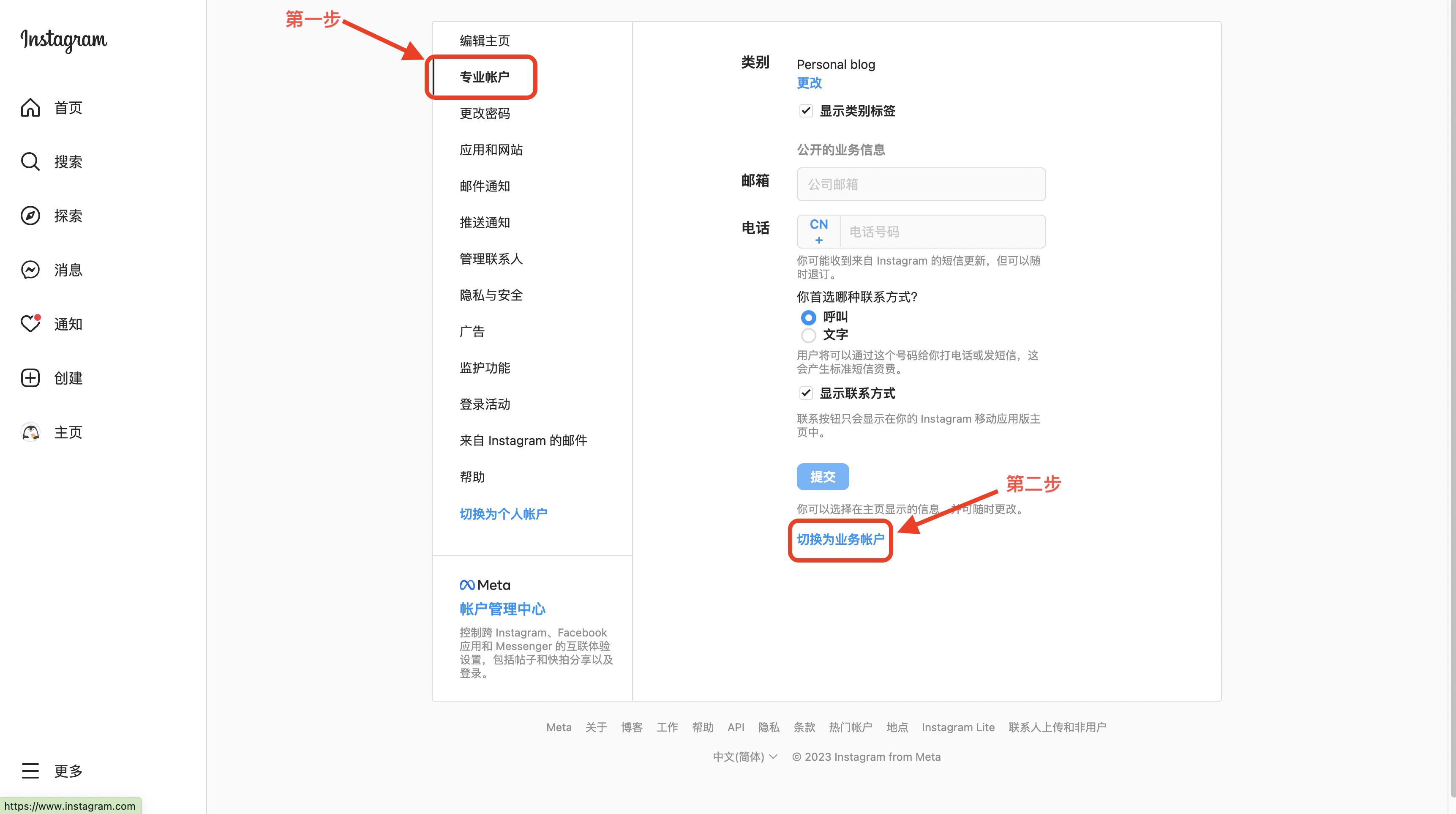Click the 创建 plus icon
The height and width of the screenshot is (814, 1456).
coord(30,377)
